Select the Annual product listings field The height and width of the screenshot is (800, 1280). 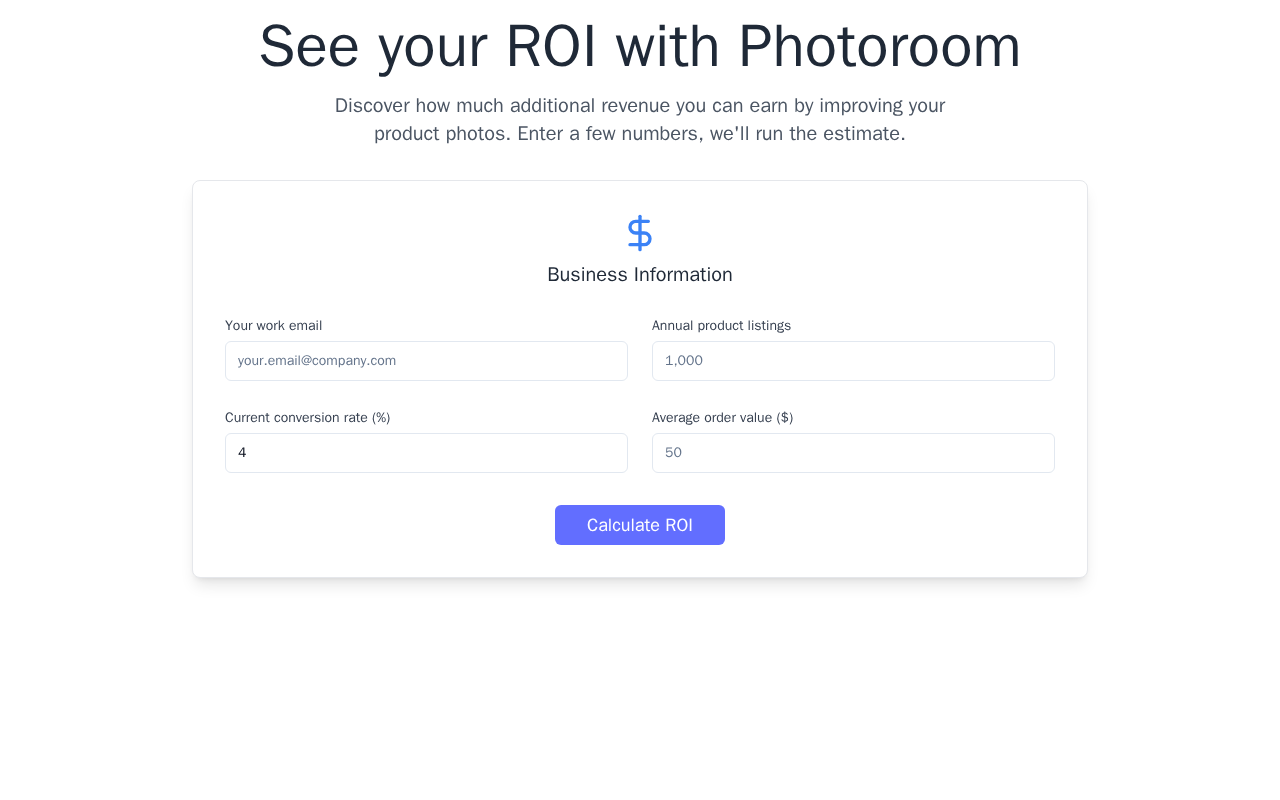853,361
